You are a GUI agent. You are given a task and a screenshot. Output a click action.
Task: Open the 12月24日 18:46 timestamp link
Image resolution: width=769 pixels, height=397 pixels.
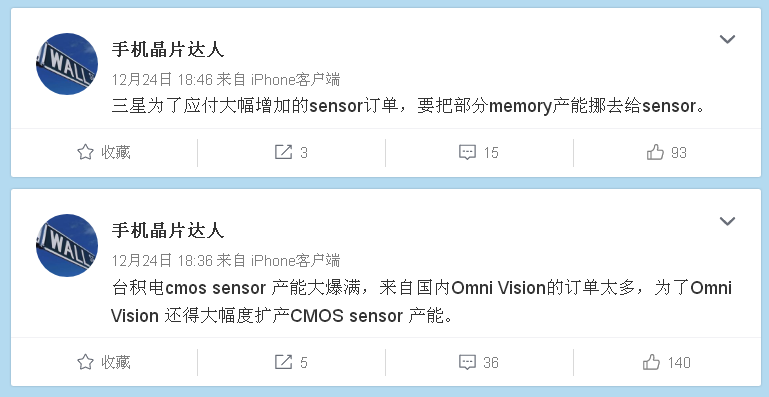coord(161,79)
